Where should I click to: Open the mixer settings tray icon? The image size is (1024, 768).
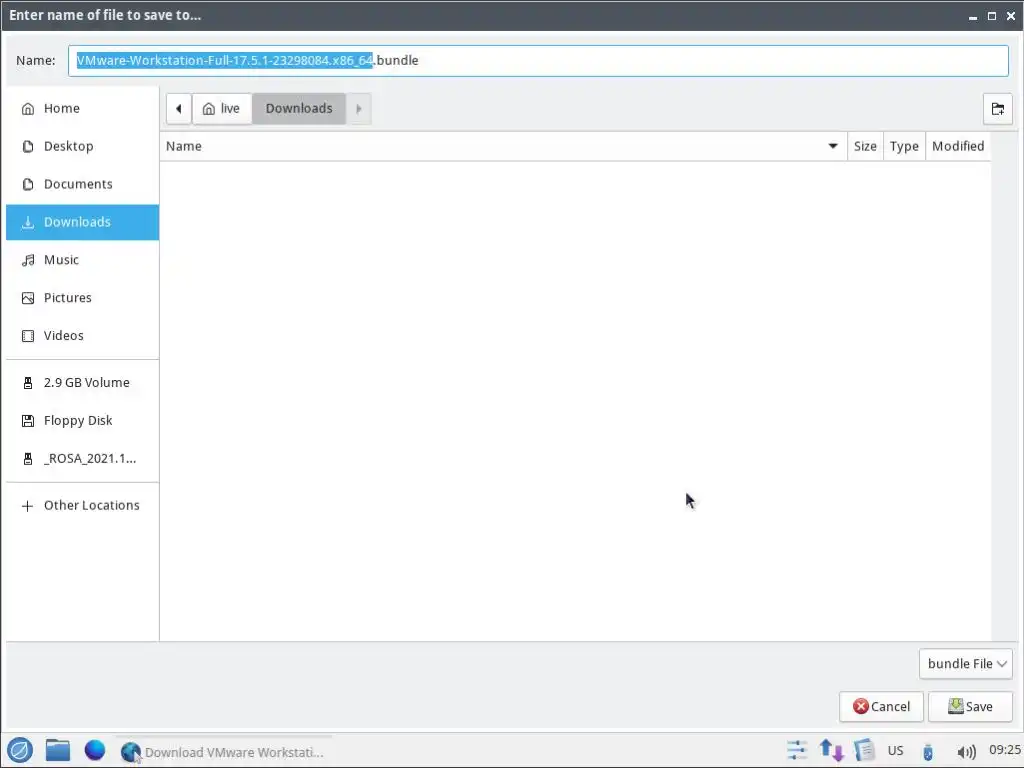click(x=797, y=750)
